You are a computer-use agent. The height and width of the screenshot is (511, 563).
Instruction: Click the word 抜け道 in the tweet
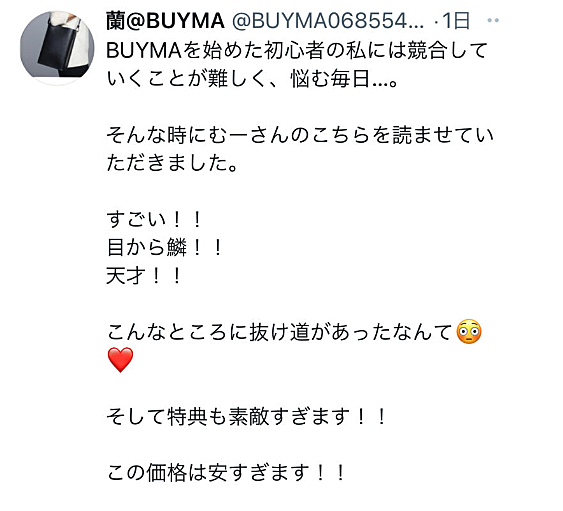[x=280, y=331]
